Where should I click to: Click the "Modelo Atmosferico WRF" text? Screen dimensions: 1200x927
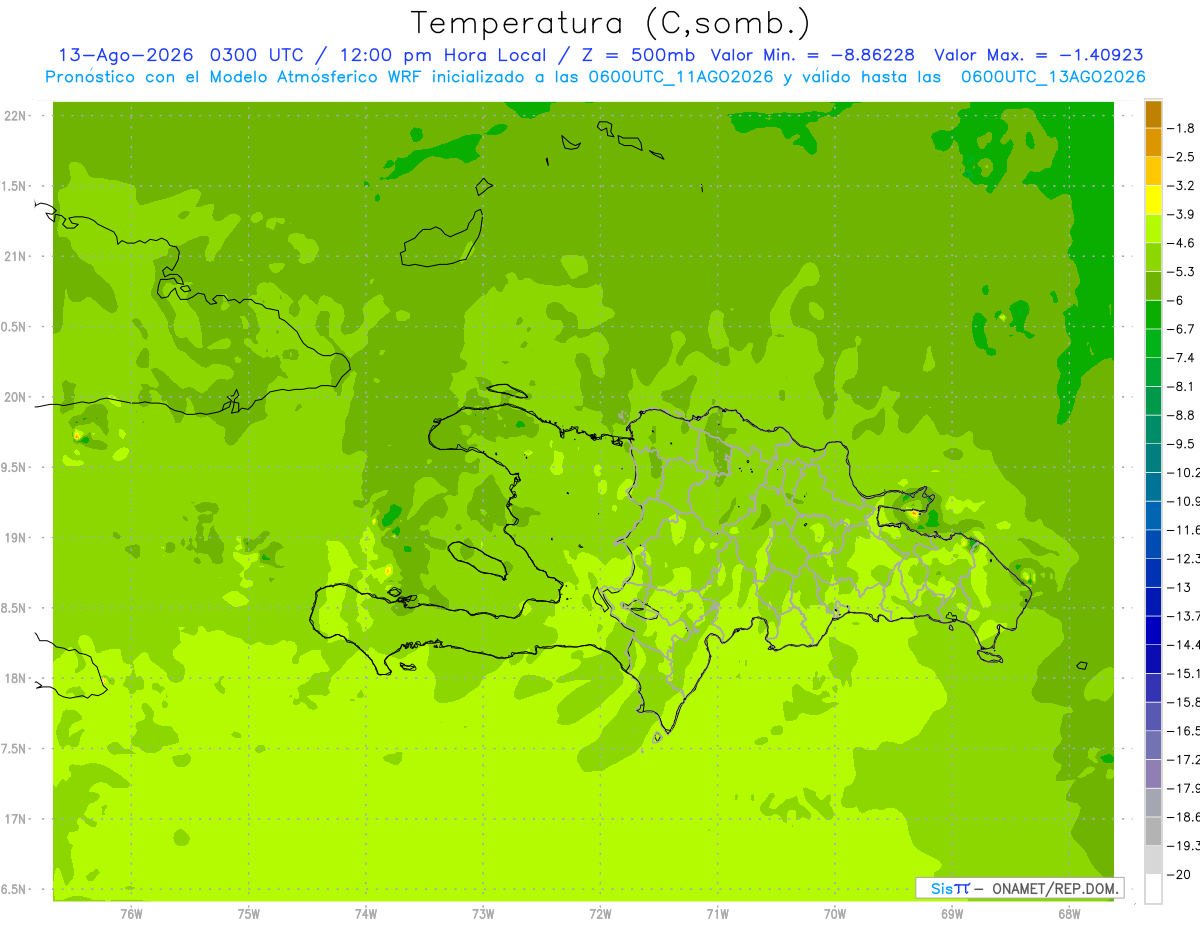click(x=324, y=77)
